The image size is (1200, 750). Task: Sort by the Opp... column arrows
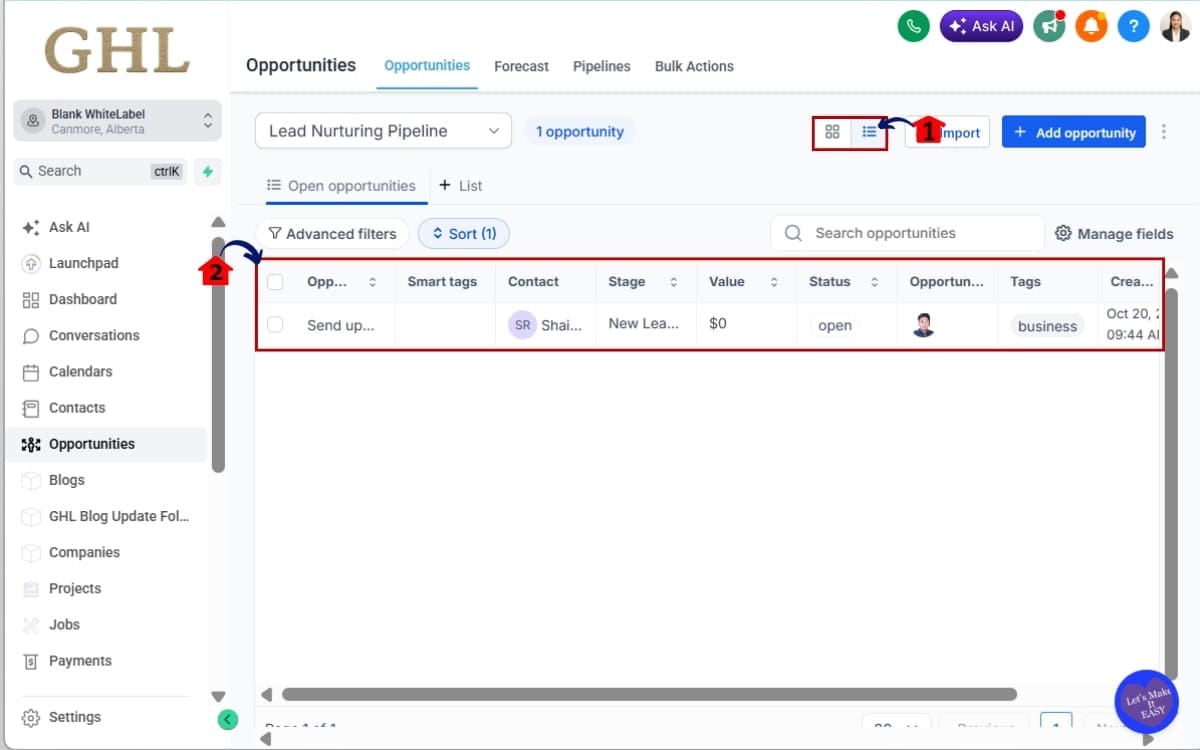(x=373, y=282)
